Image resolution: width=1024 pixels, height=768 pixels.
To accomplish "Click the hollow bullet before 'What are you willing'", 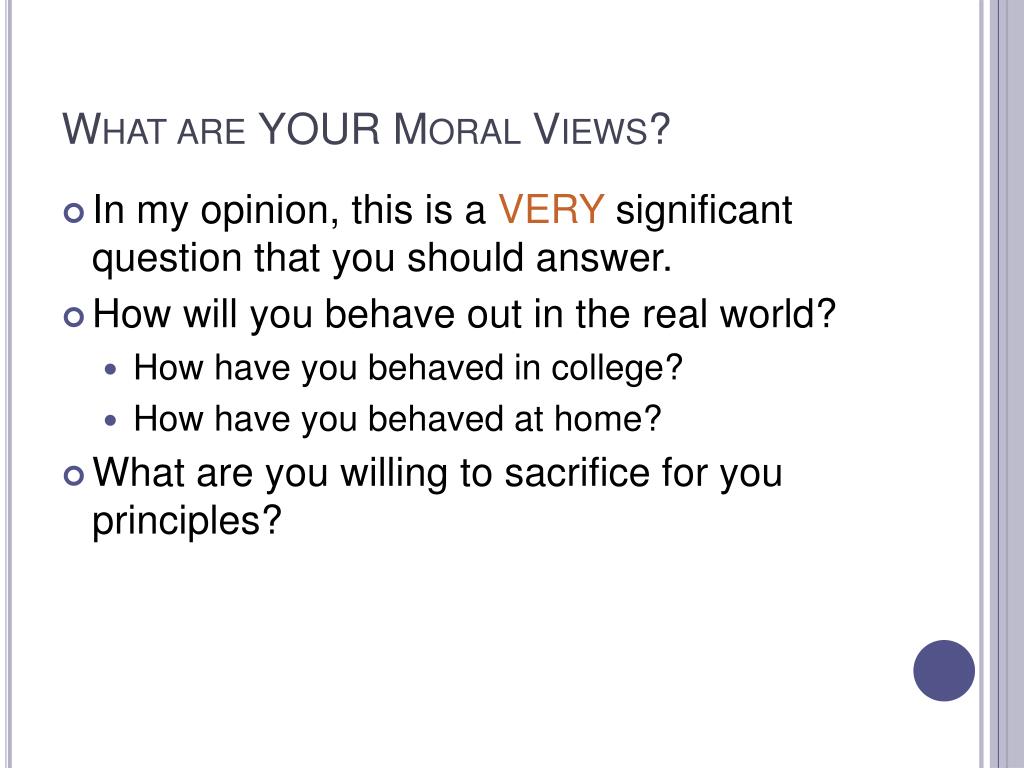I will (x=74, y=475).
